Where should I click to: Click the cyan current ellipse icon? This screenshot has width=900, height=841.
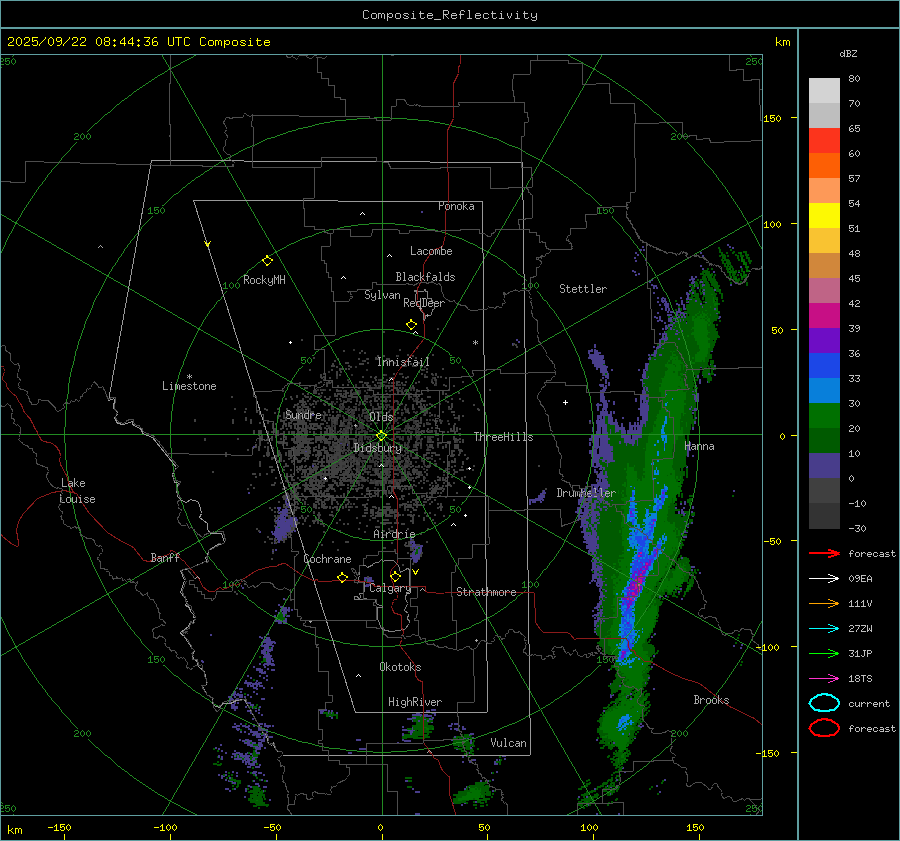824,703
